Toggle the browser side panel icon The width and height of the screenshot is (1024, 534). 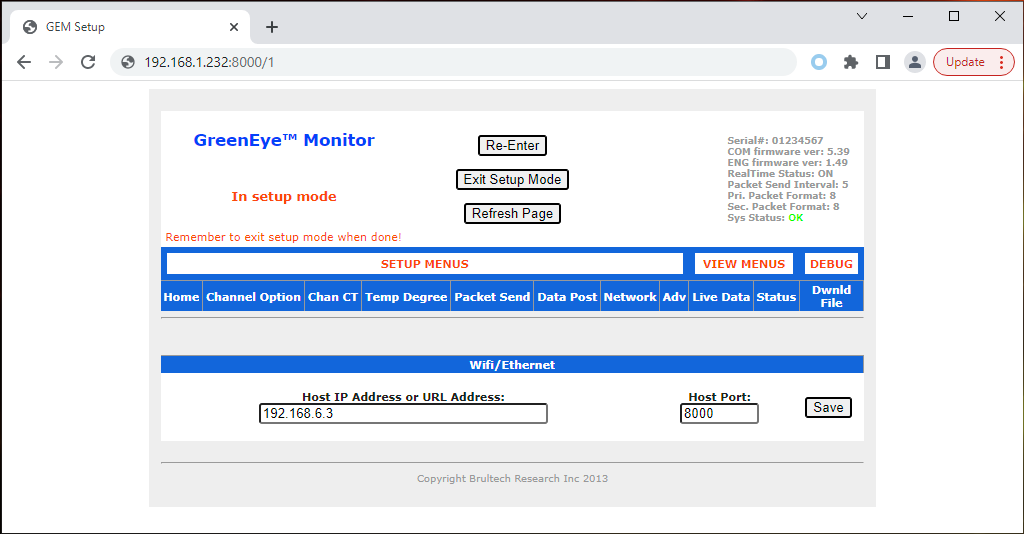point(883,62)
